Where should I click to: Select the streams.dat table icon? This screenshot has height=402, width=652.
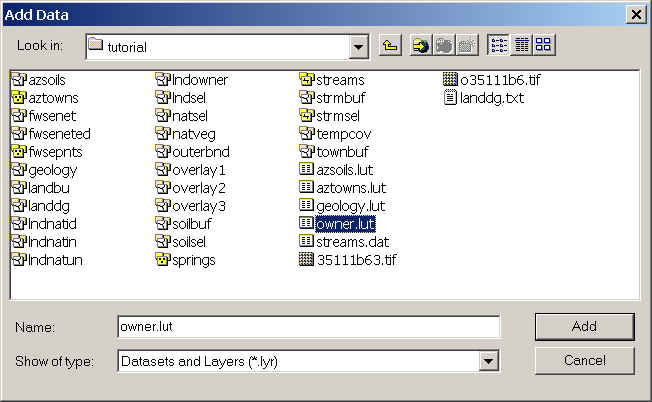point(307,242)
